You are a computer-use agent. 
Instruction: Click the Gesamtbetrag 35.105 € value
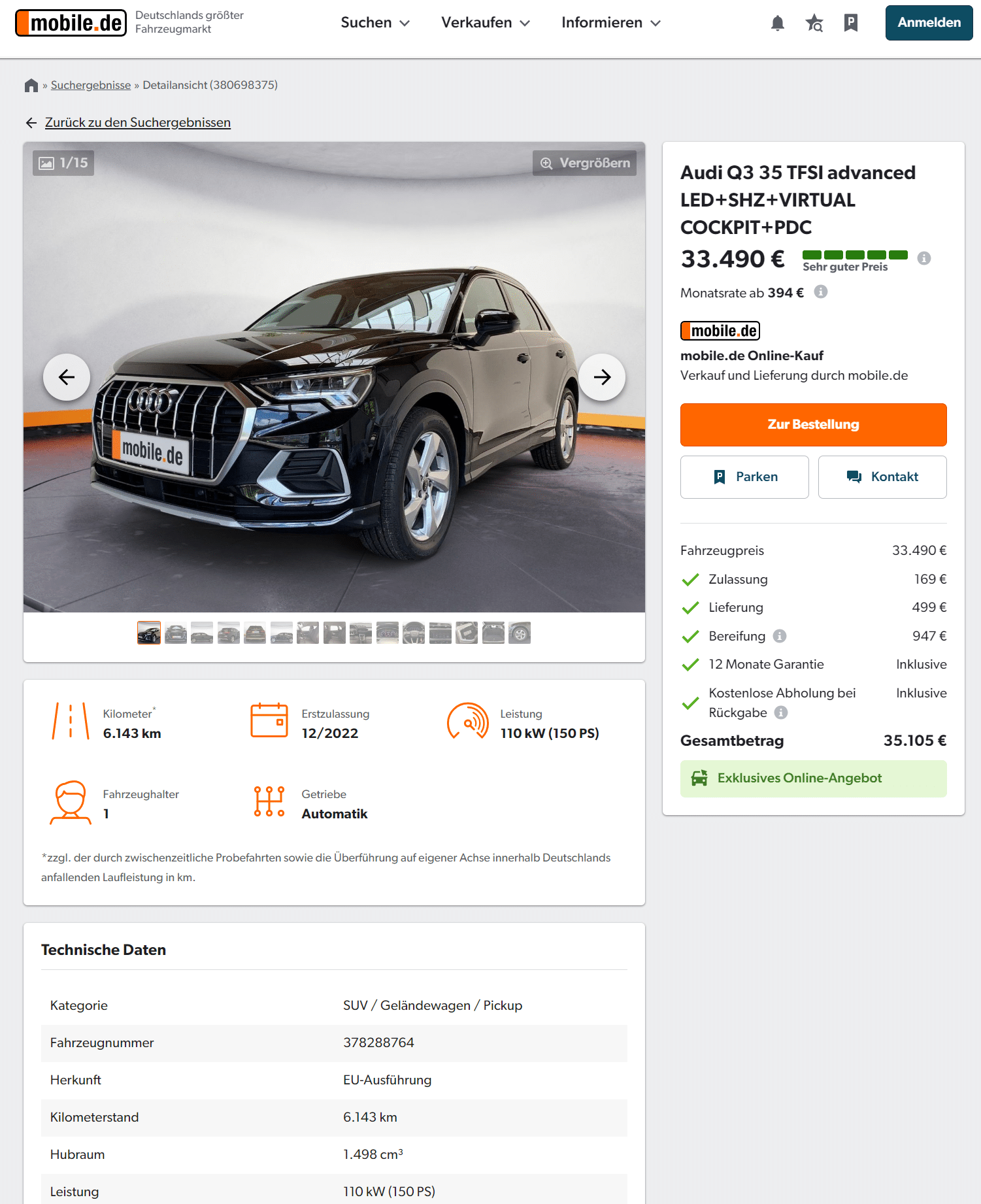click(915, 741)
